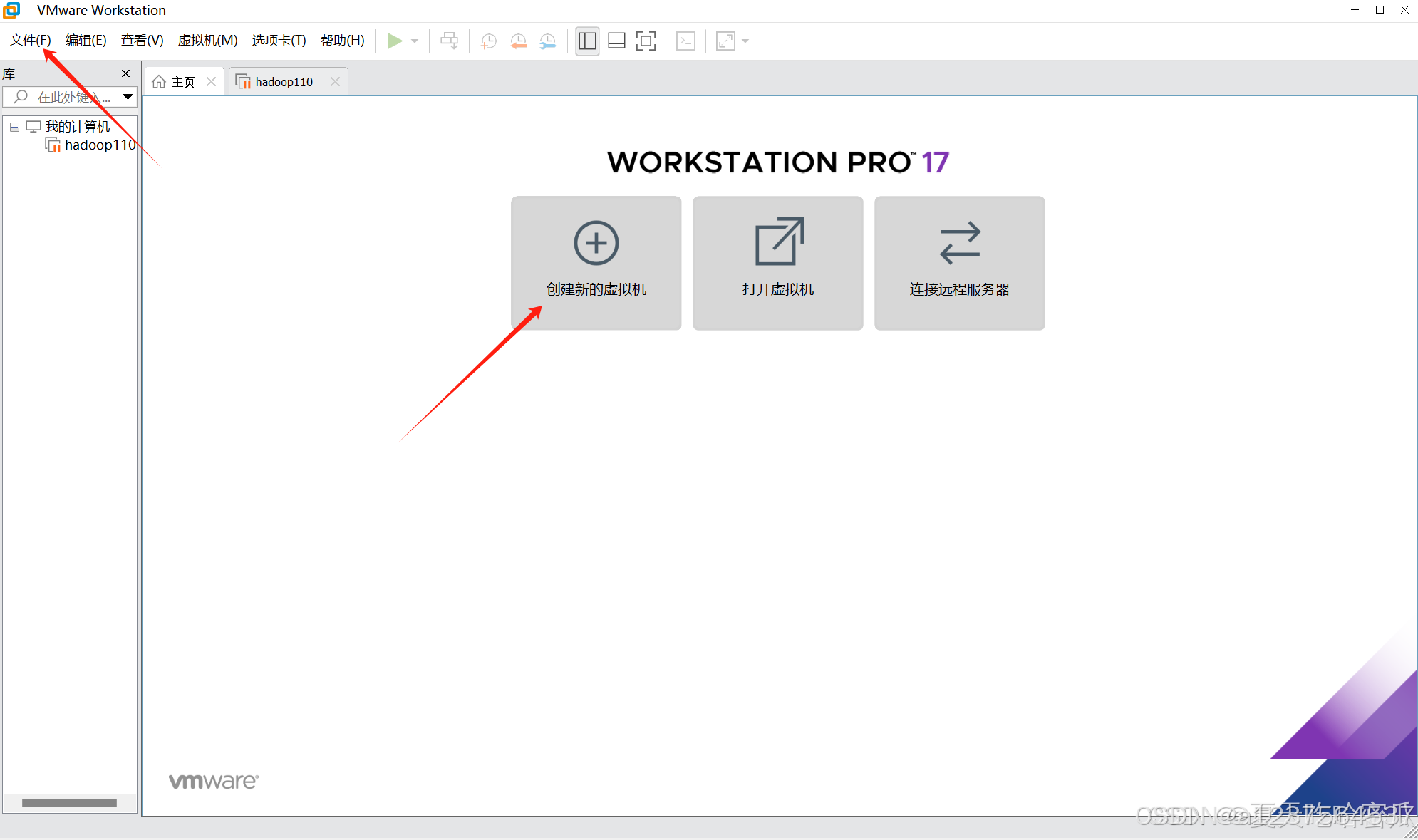Open the 虚拟机(M) menu

tap(207, 41)
